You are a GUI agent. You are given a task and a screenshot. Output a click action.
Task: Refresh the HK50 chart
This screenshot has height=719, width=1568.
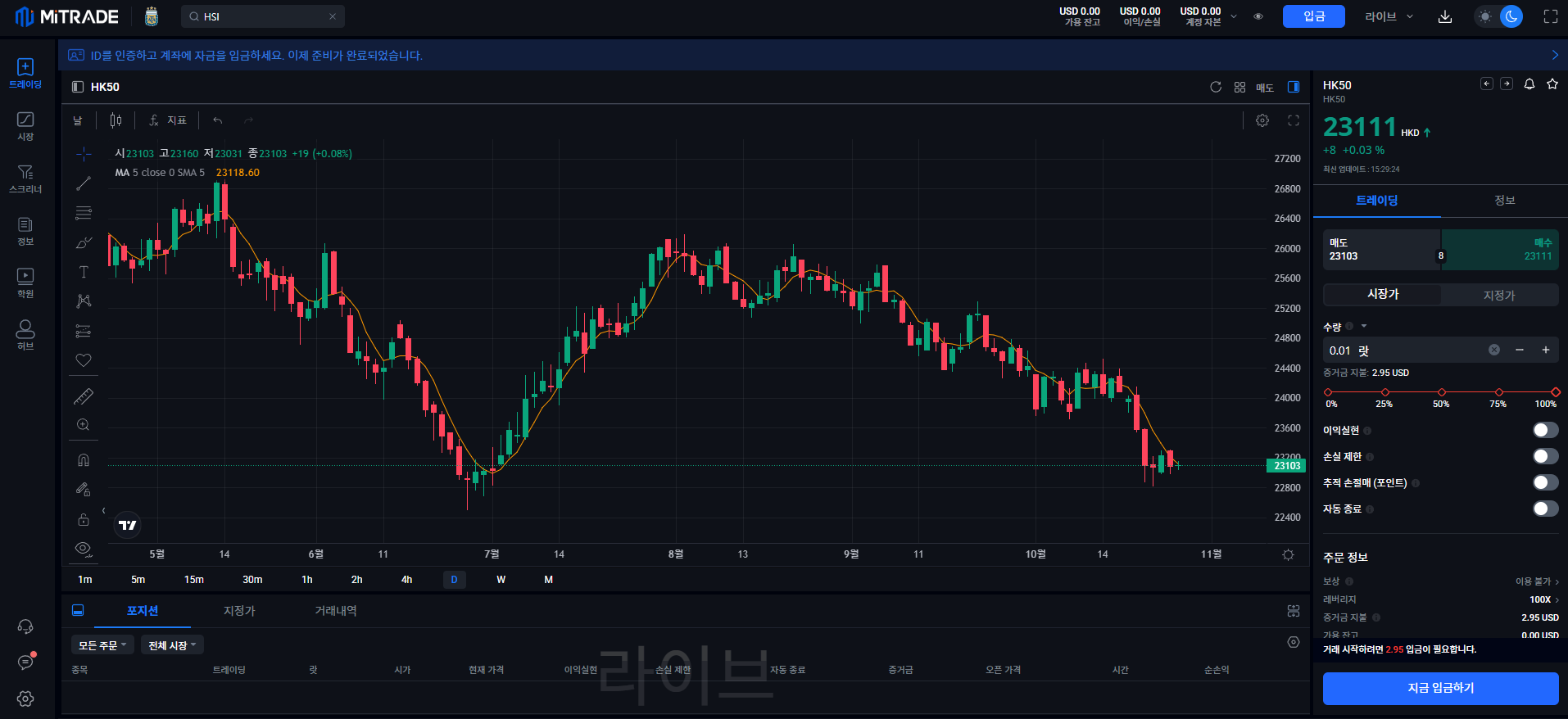[x=1216, y=87]
